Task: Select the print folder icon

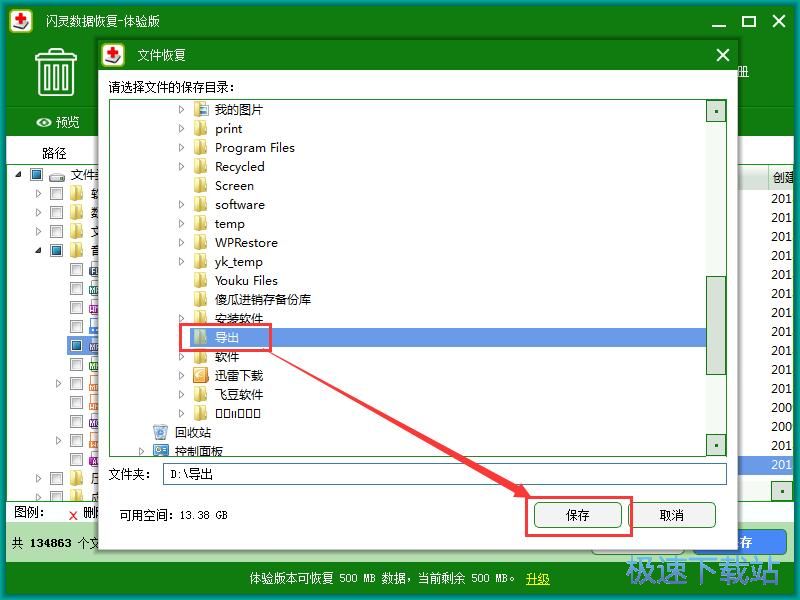Action: point(202,129)
